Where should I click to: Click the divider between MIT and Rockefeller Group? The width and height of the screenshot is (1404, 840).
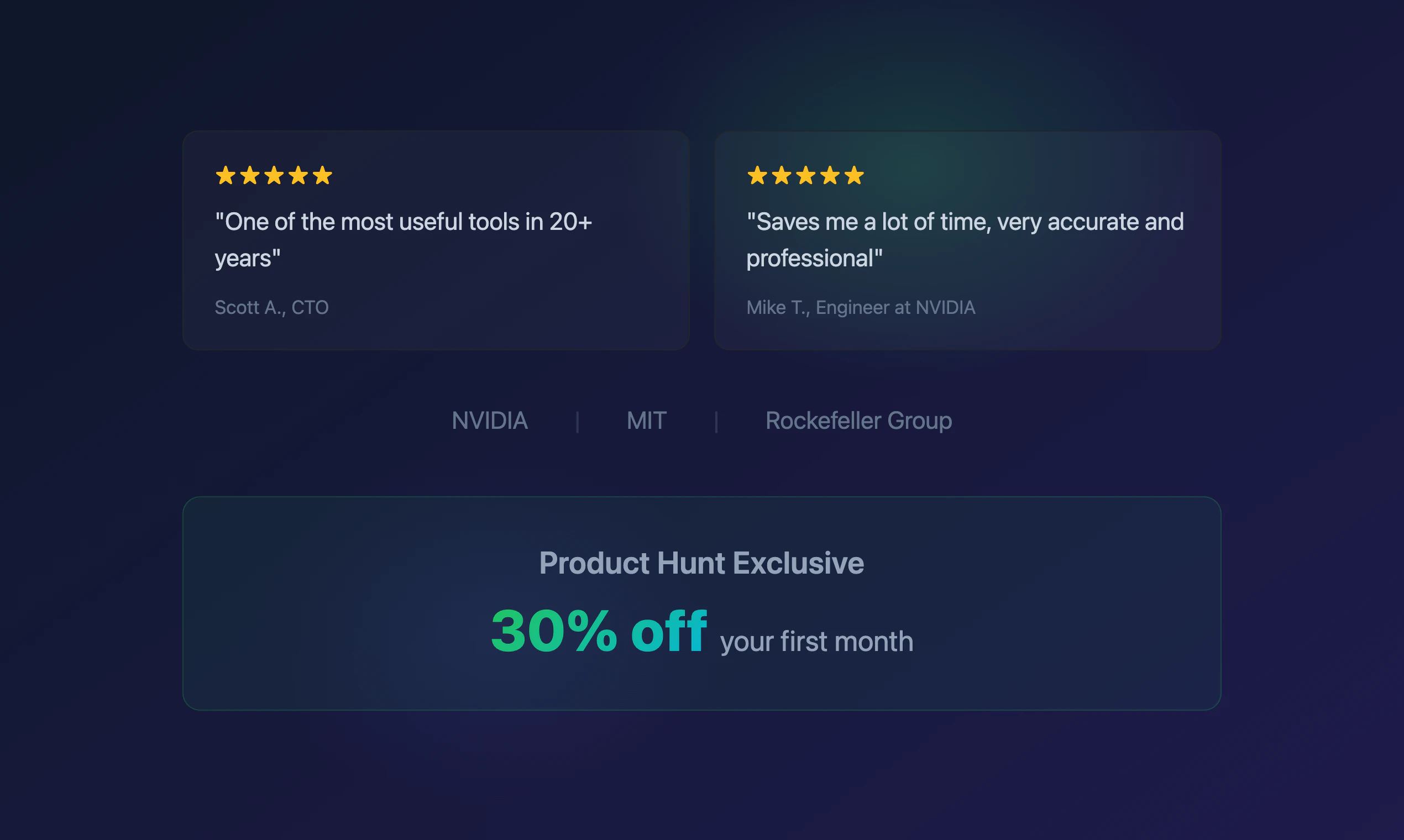[716, 422]
